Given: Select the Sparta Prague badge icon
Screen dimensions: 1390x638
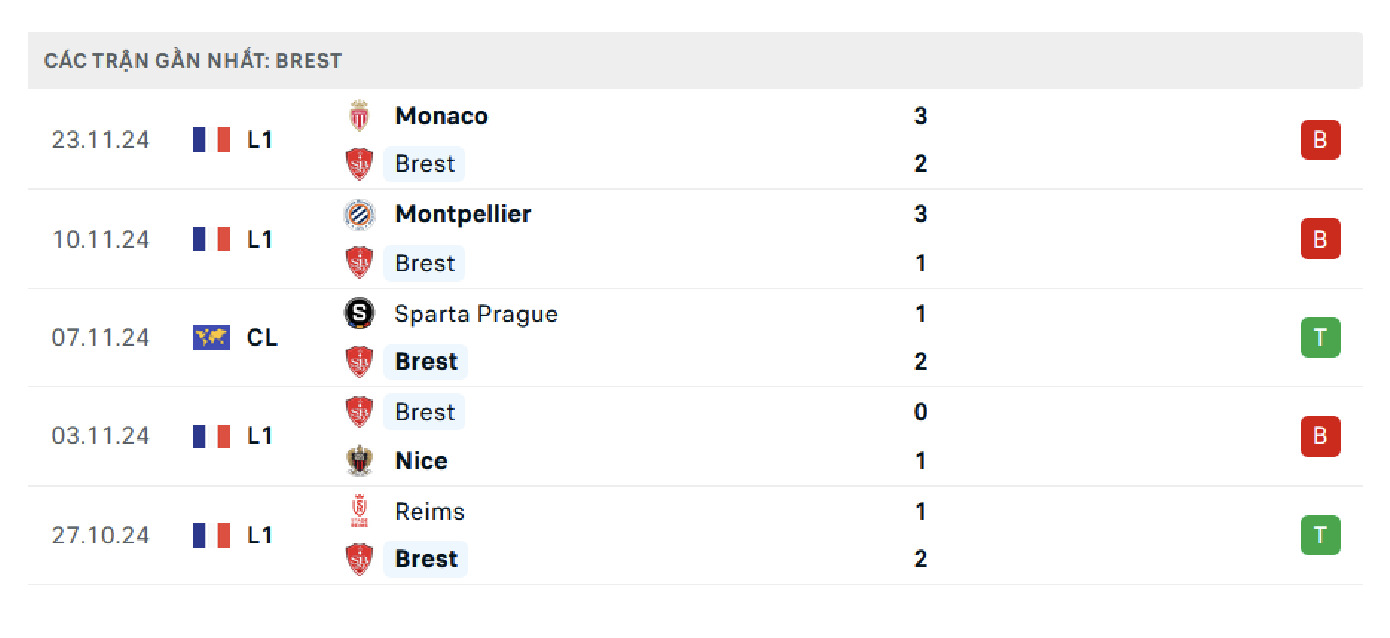Looking at the screenshot, I should pyautogui.click(x=358, y=313).
